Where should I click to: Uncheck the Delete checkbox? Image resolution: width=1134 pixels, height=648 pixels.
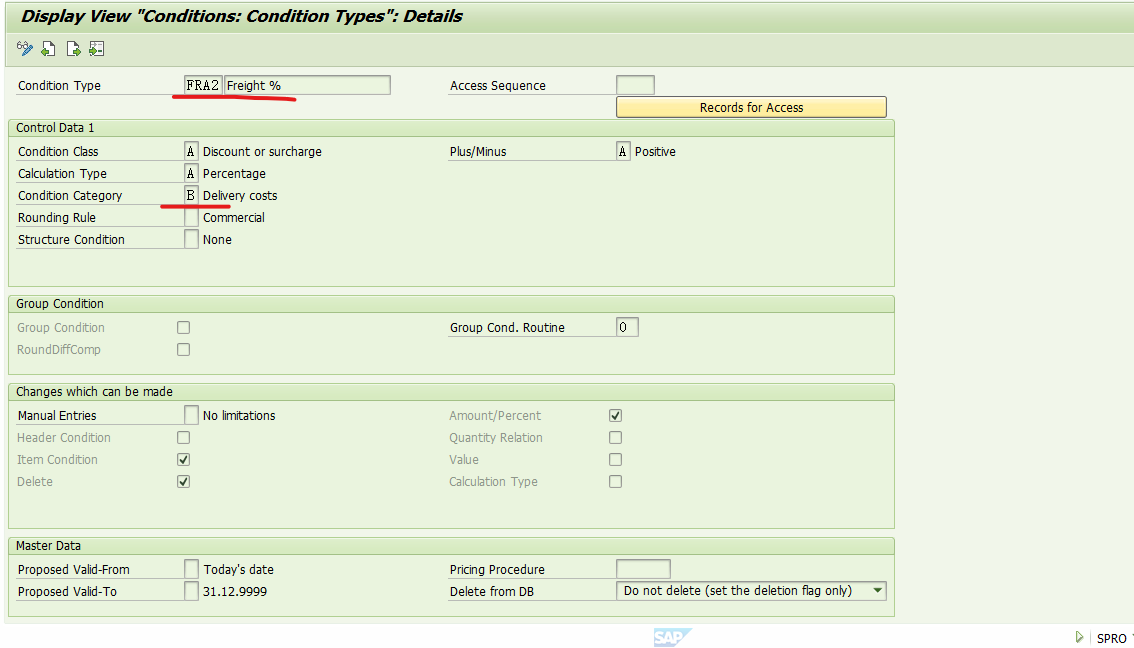click(x=184, y=482)
